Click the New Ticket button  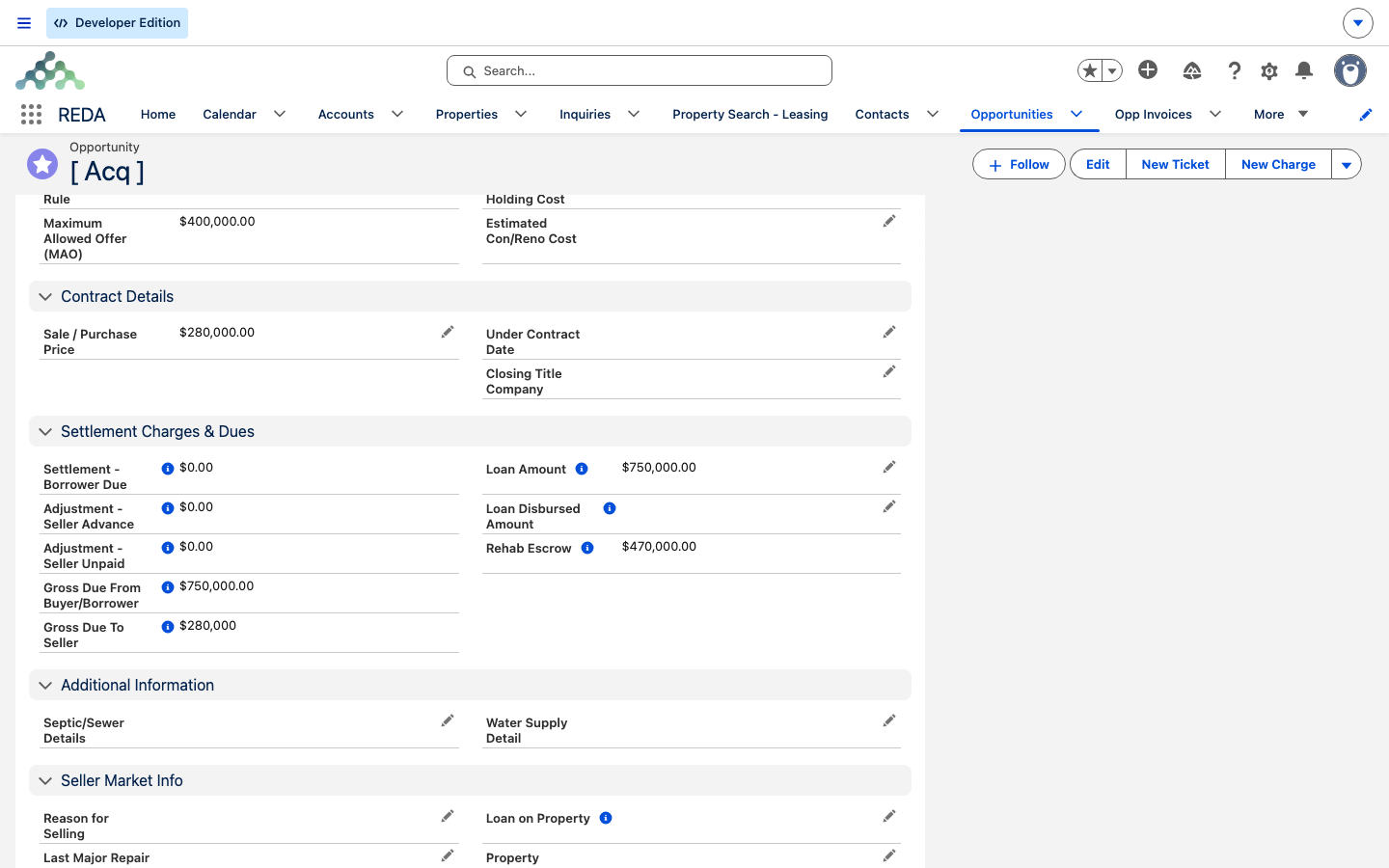[x=1176, y=164]
